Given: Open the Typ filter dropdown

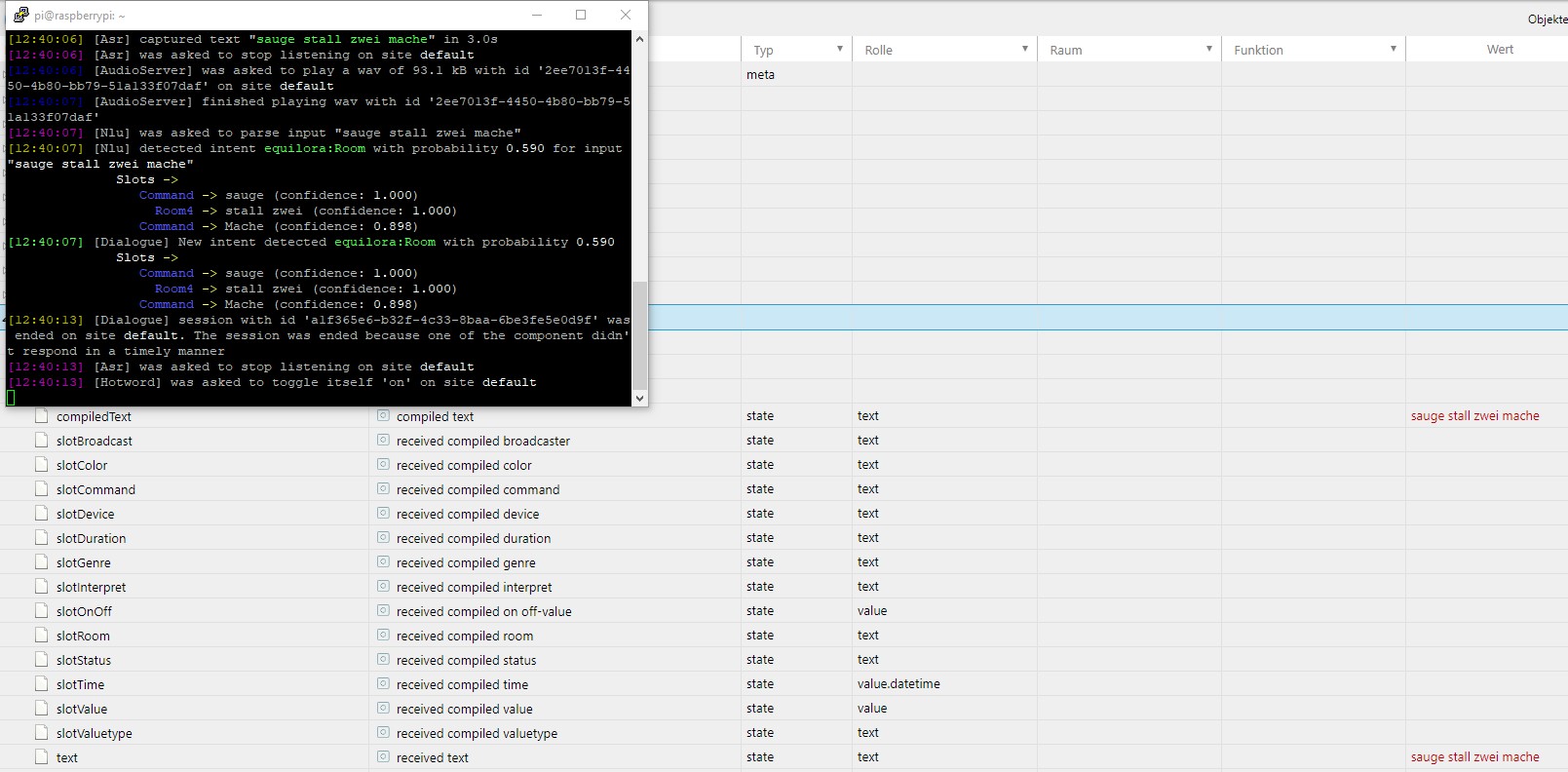Looking at the screenshot, I should [x=839, y=50].
